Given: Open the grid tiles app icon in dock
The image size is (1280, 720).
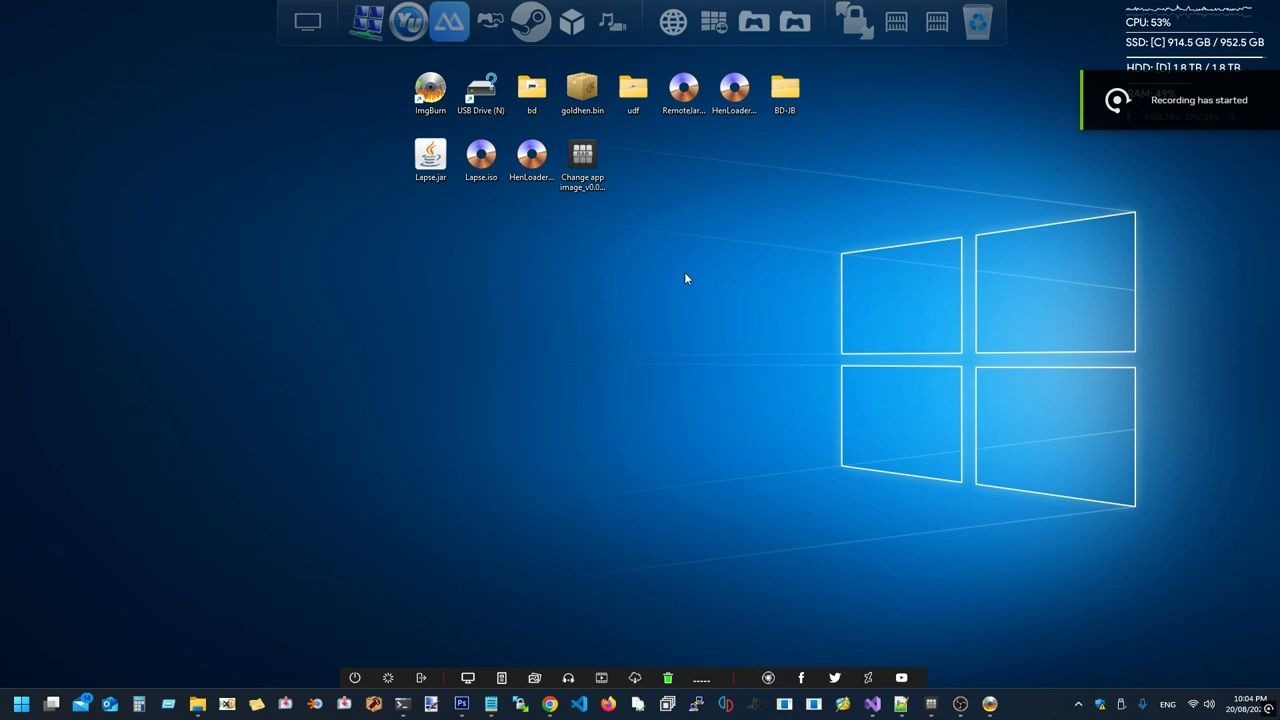Looking at the screenshot, I should pos(714,21).
